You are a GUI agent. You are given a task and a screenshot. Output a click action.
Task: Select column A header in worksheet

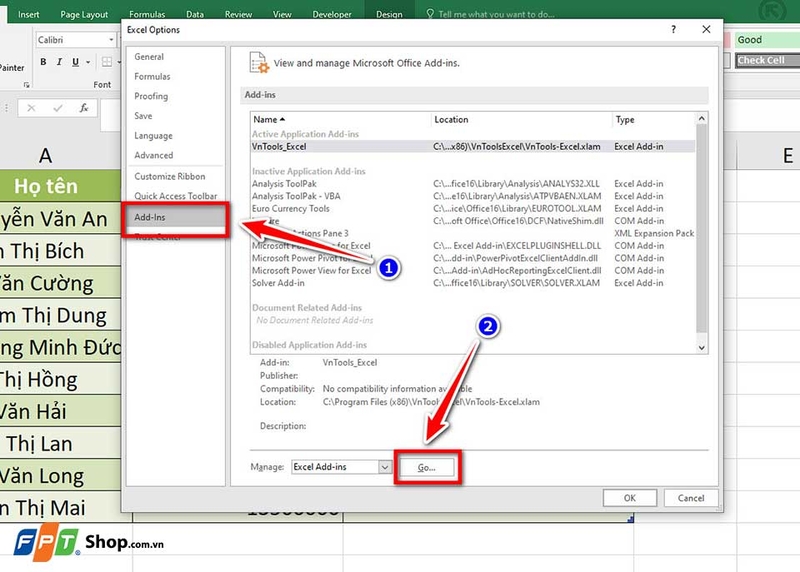[60, 155]
